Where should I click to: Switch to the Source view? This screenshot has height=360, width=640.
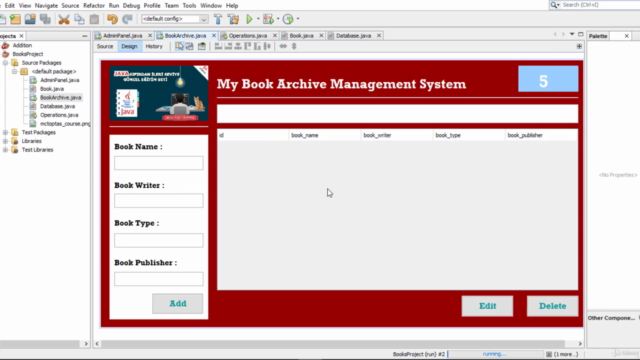[105, 47]
